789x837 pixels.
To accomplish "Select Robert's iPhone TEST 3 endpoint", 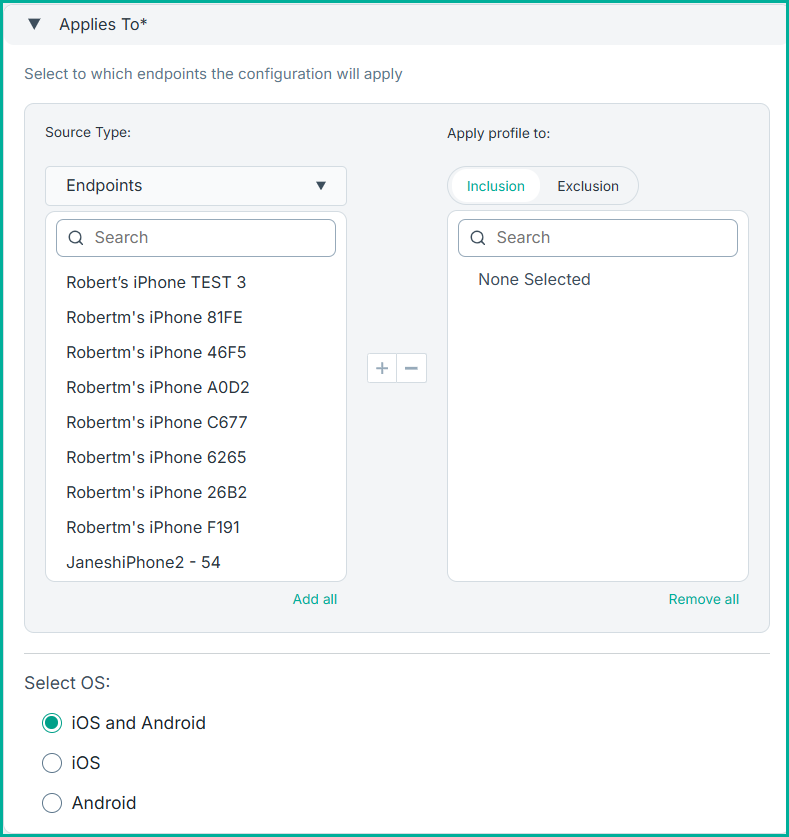I will pyautogui.click(x=156, y=282).
